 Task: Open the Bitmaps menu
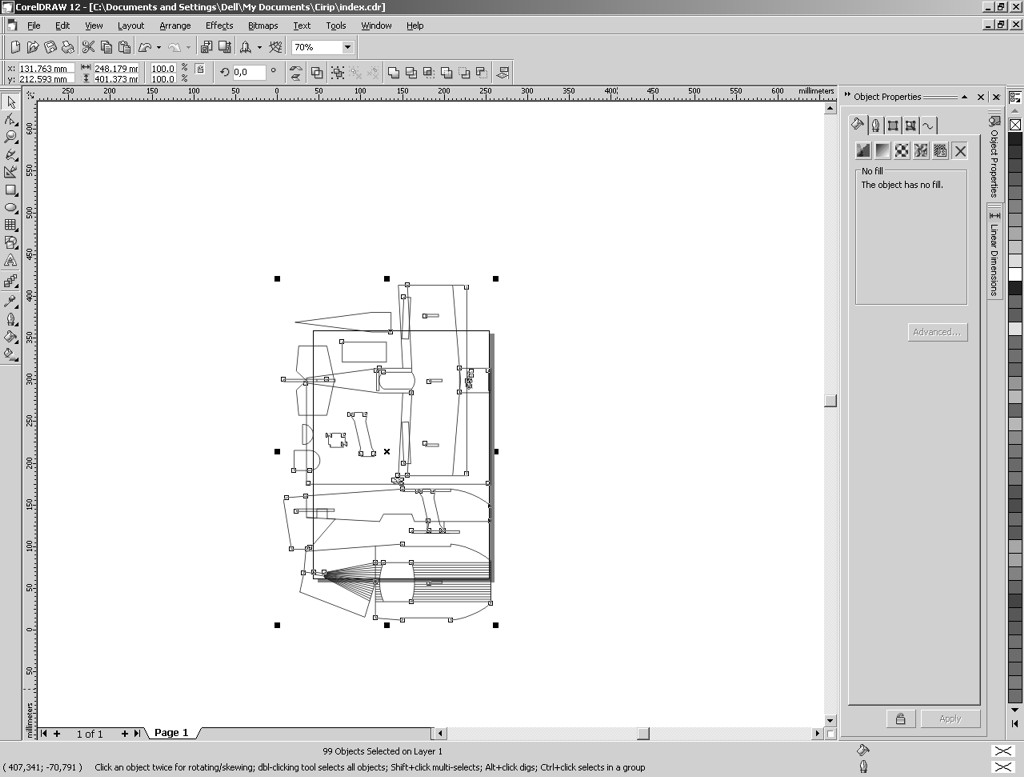tap(263, 25)
